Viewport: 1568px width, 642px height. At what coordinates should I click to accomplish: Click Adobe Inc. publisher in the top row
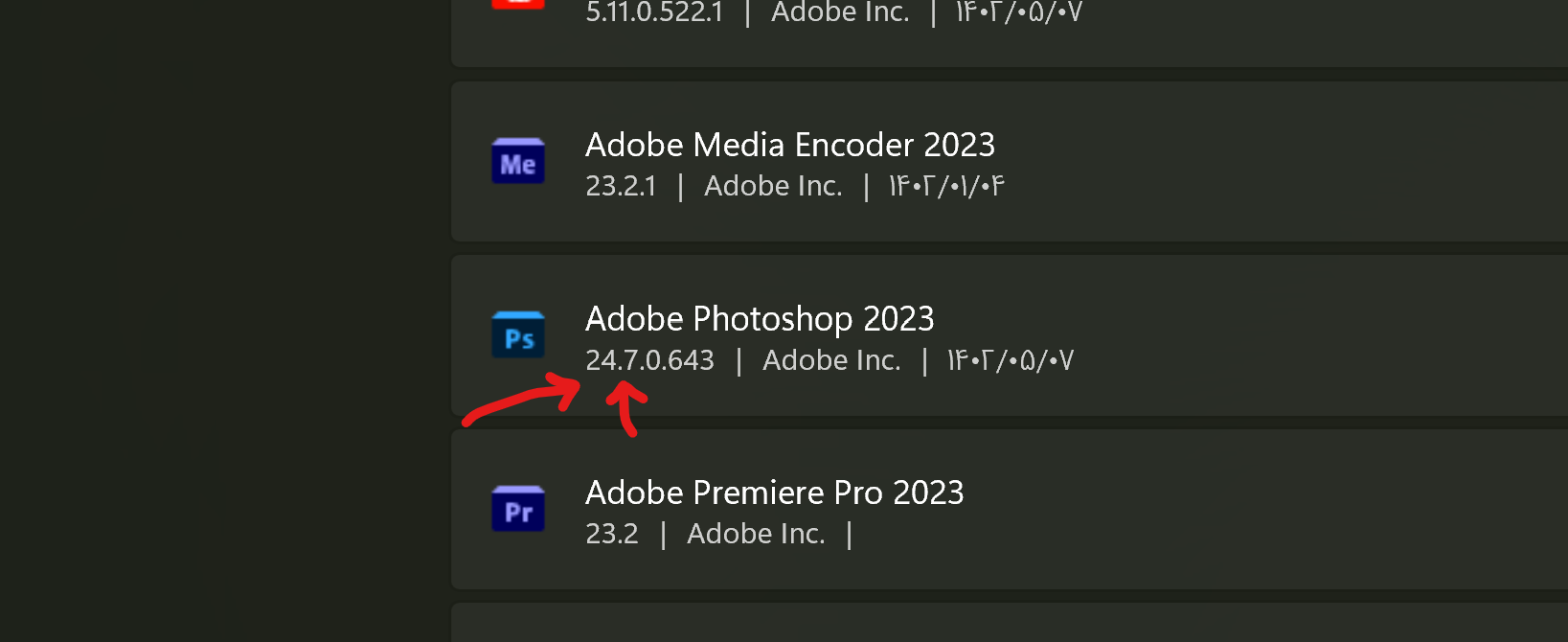tap(840, 12)
